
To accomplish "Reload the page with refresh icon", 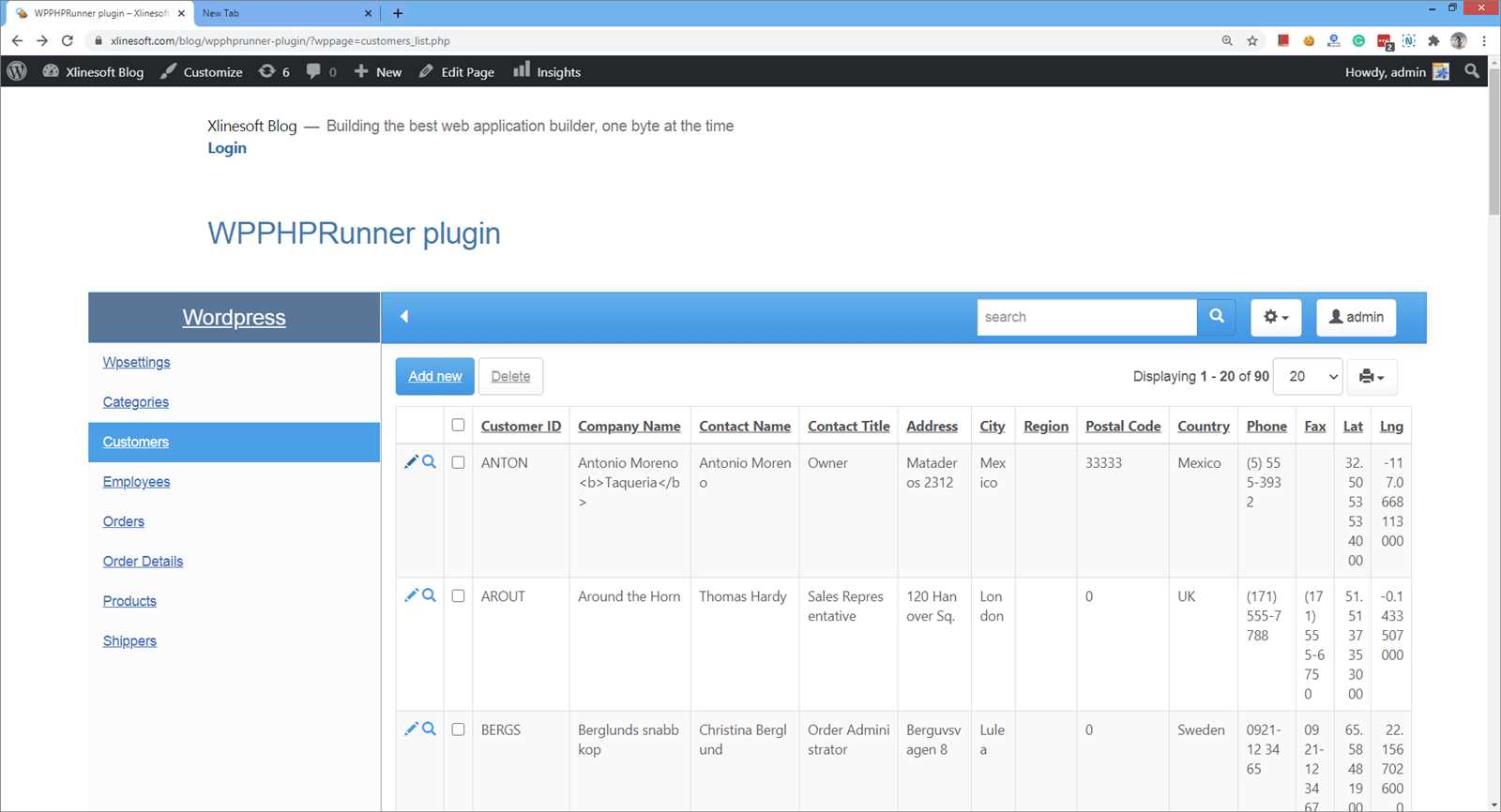I will (68, 40).
